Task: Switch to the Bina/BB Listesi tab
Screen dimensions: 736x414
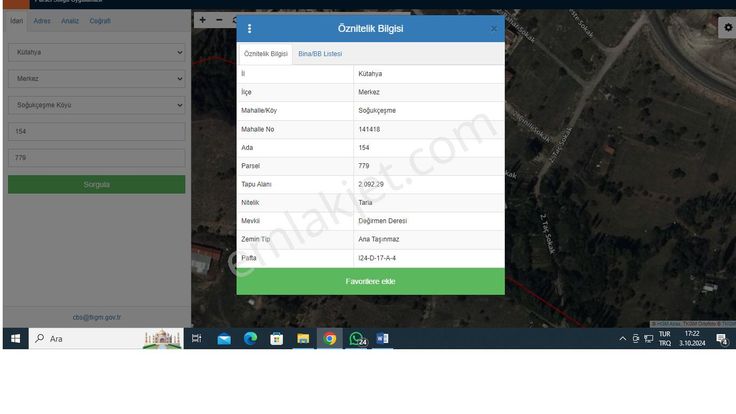Action: (320, 54)
